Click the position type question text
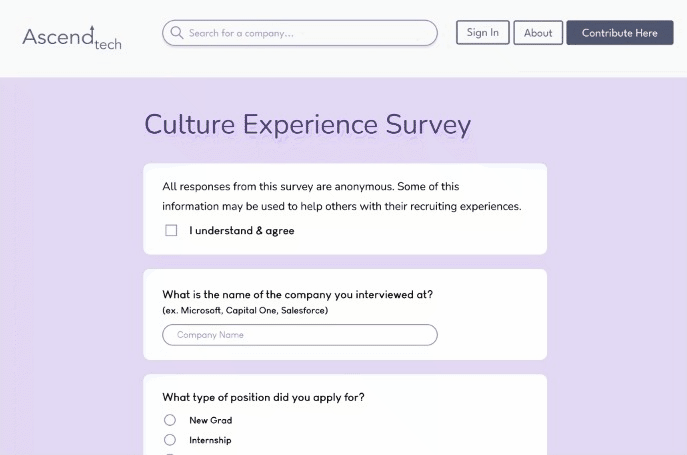Image resolution: width=687 pixels, height=455 pixels. (263, 397)
